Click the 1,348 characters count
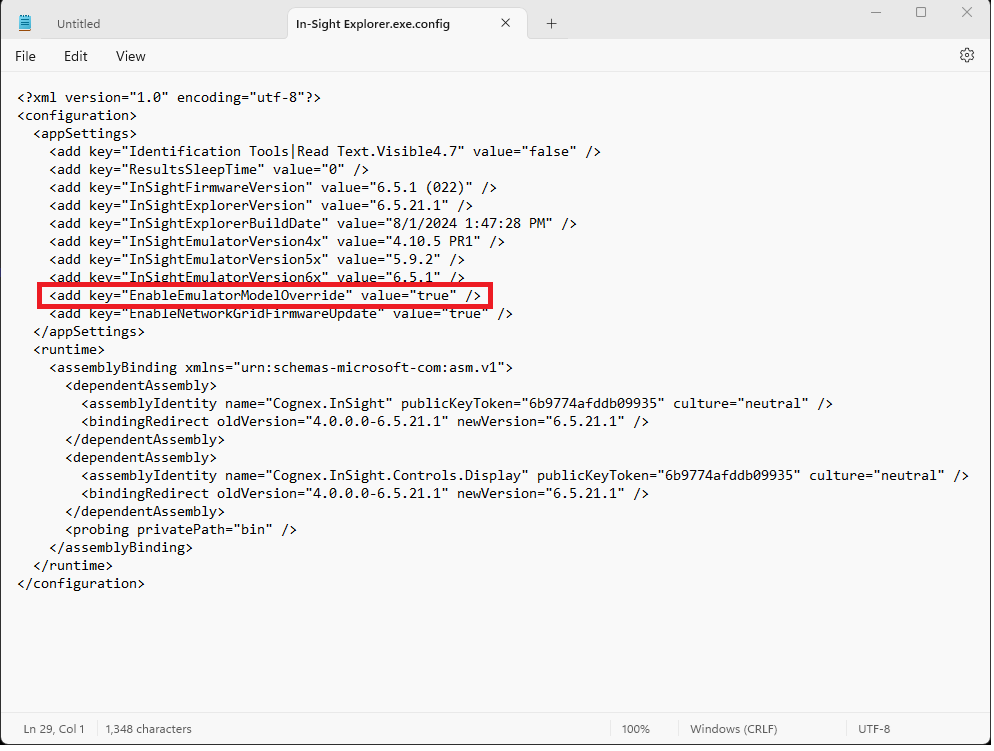 pyautogui.click(x=148, y=729)
